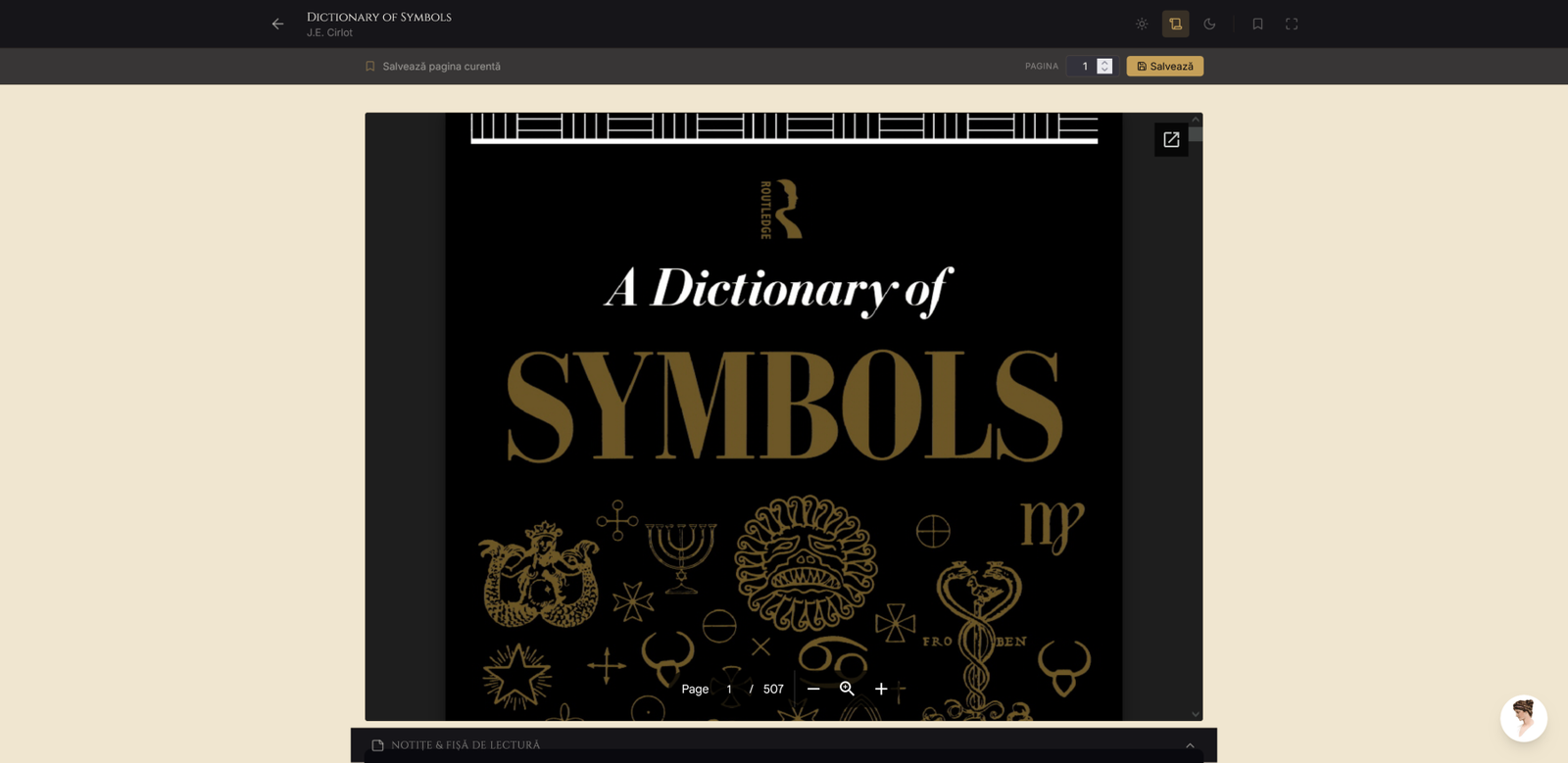Select the sepia scroll reading theme
Viewport: 1568px width, 763px height.
coord(1176,24)
